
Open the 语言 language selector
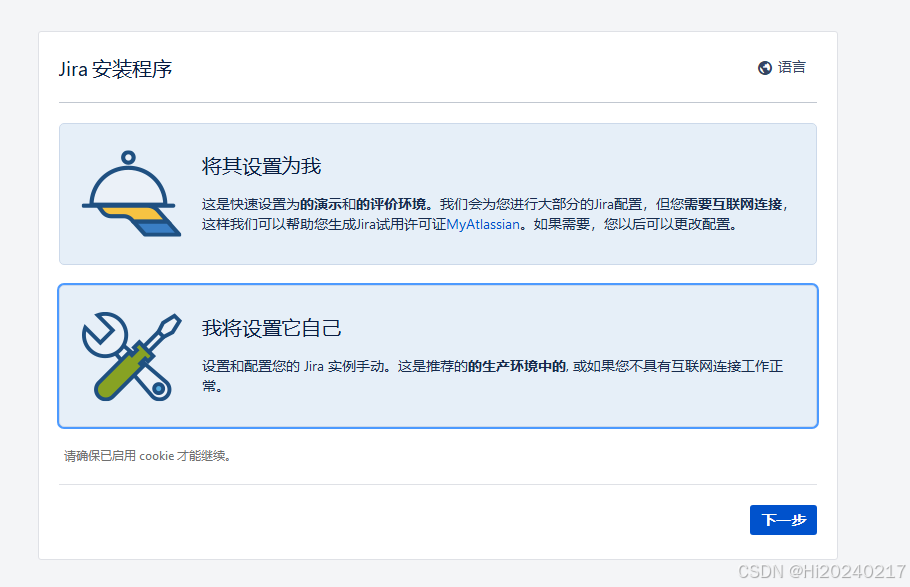click(782, 68)
